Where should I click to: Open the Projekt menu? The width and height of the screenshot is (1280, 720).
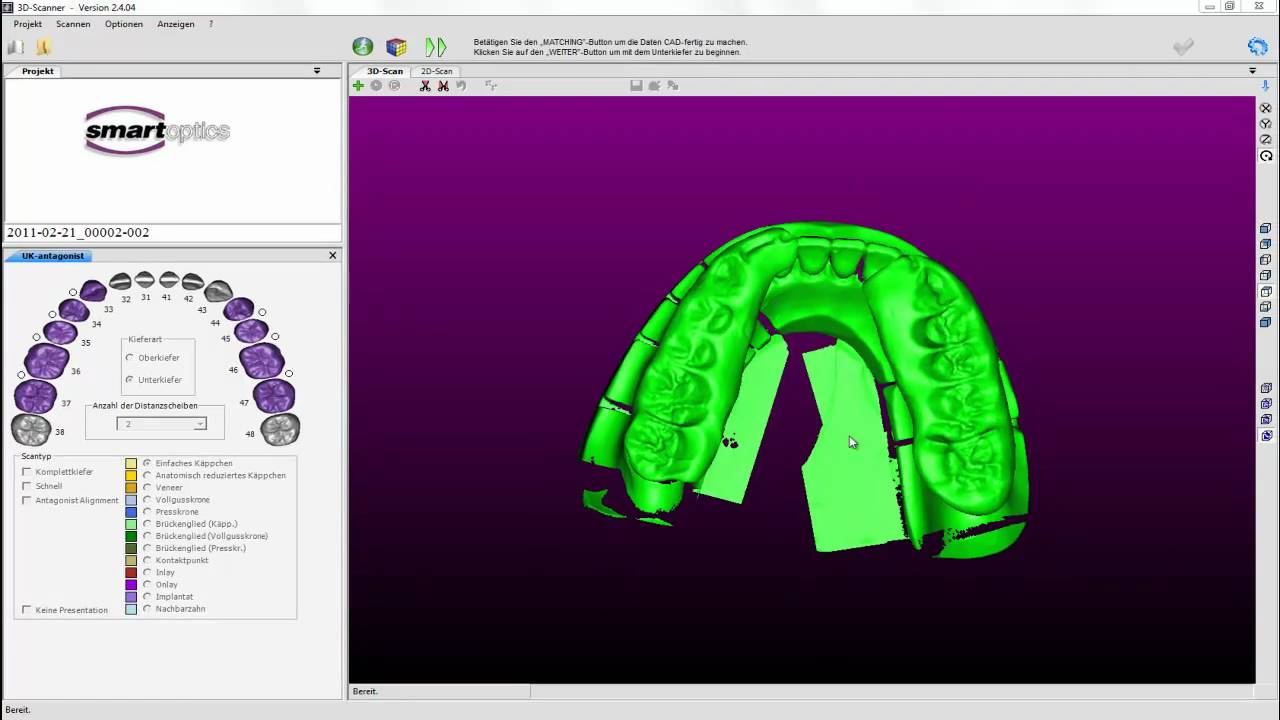tap(28, 24)
